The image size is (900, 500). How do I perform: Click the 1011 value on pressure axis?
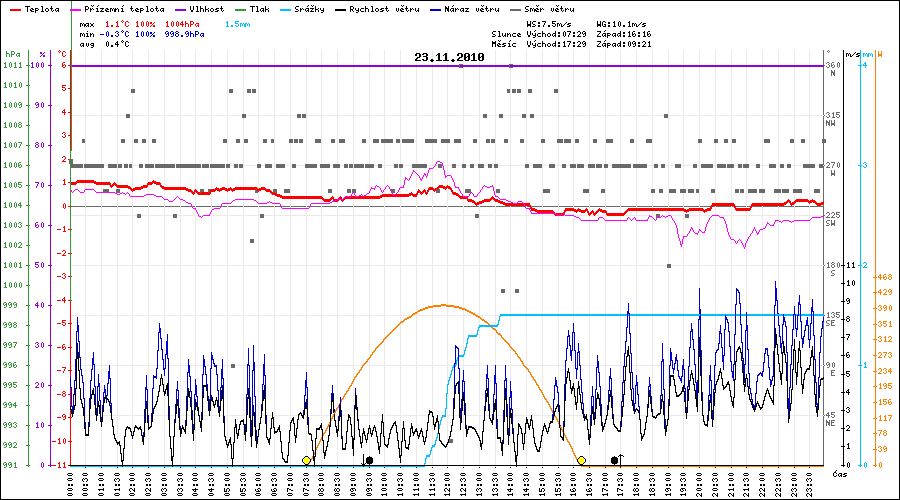(x=13, y=65)
